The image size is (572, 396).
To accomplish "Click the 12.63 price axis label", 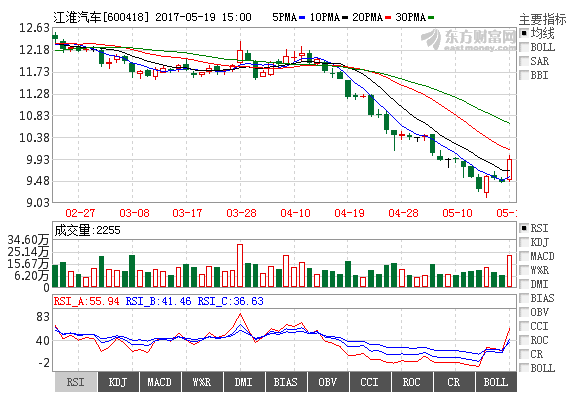I will tap(34, 28).
